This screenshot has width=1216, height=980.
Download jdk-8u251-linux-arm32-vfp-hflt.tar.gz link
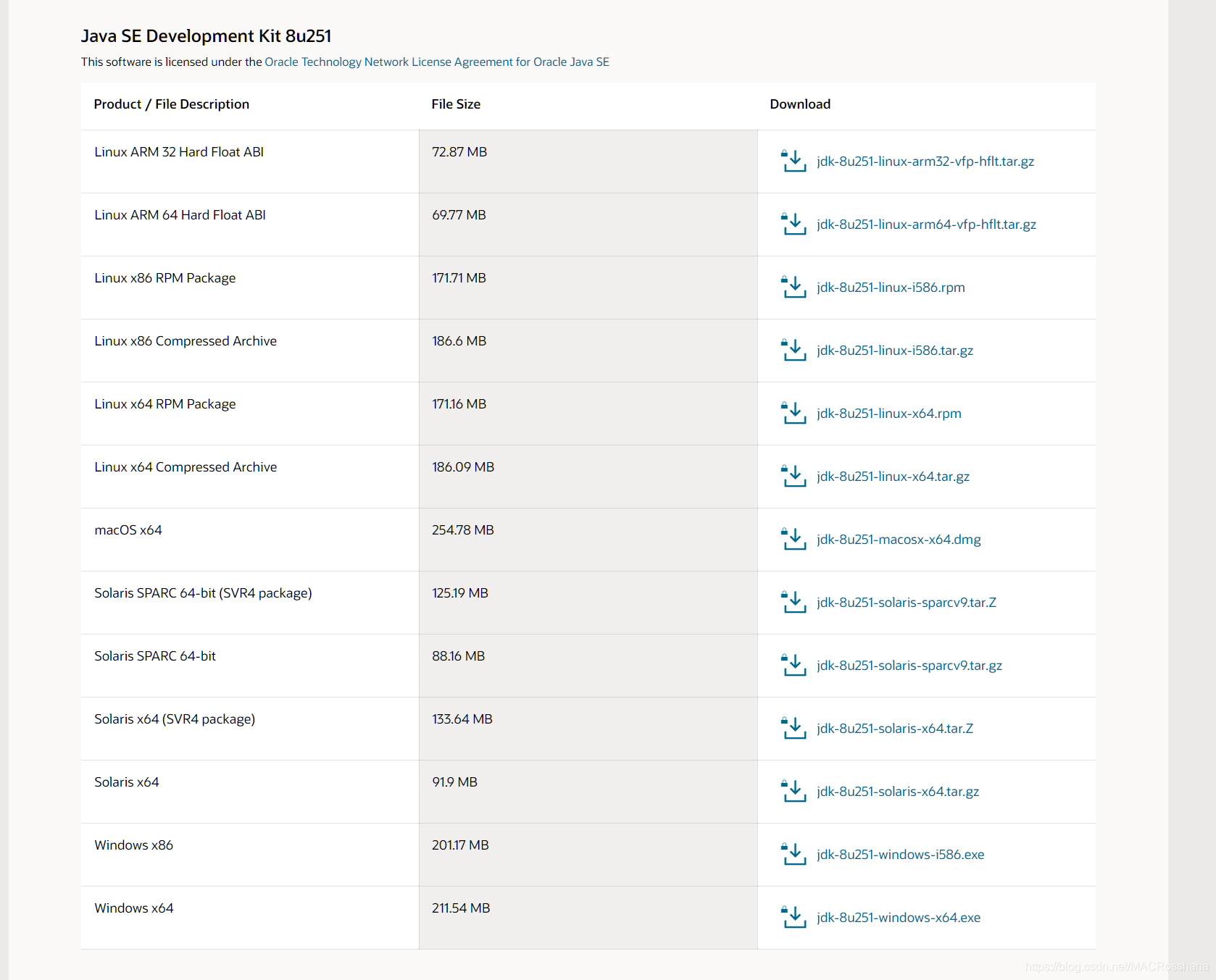(925, 162)
